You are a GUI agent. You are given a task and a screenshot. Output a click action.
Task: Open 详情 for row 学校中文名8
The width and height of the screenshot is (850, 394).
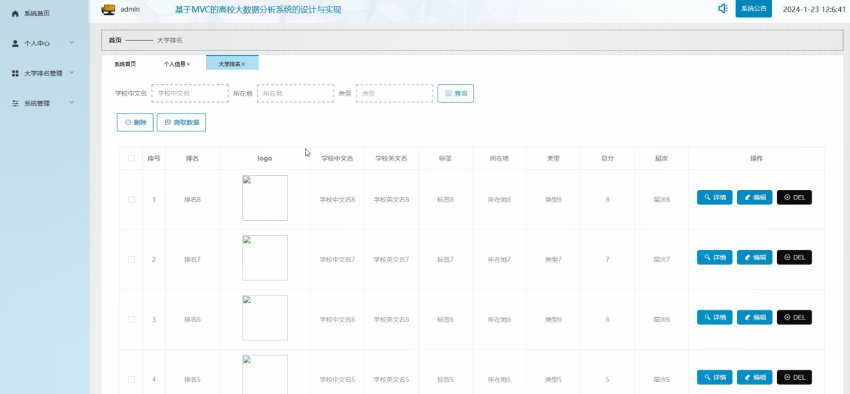(714, 197)
